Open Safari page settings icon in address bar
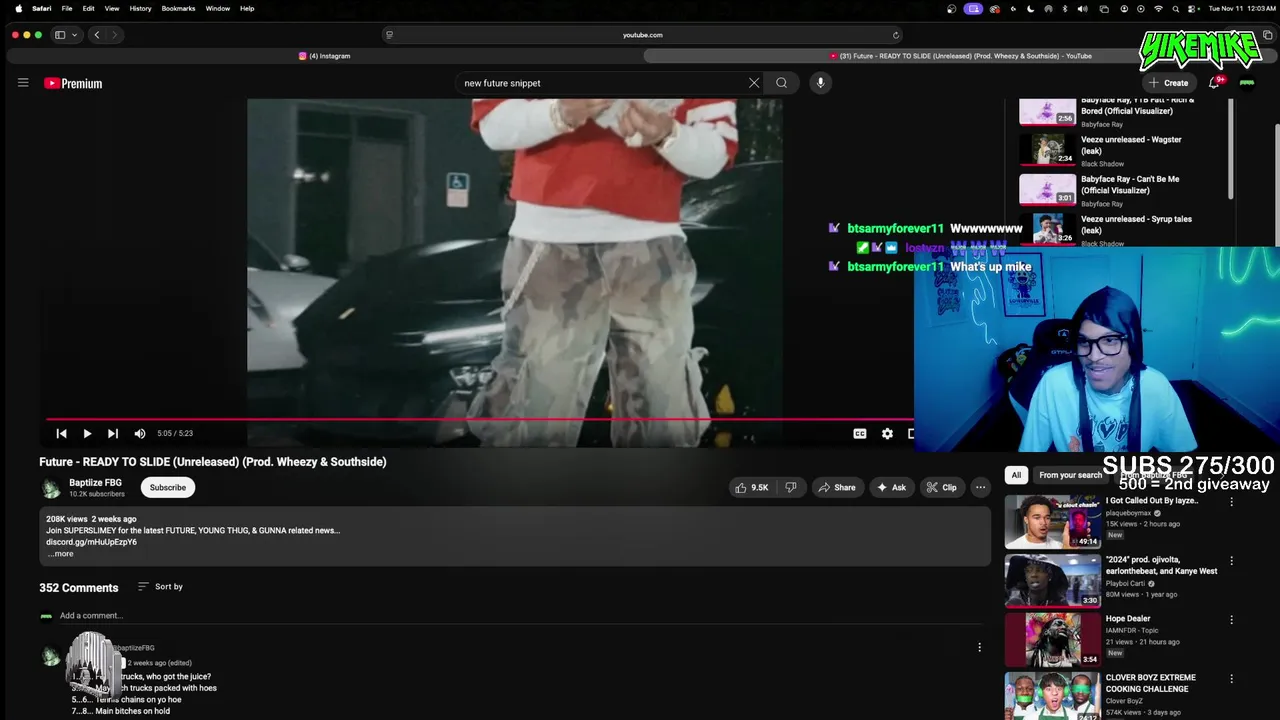Image resolution: width=1280 pixels, height=720 pixels. coord(389,35)
